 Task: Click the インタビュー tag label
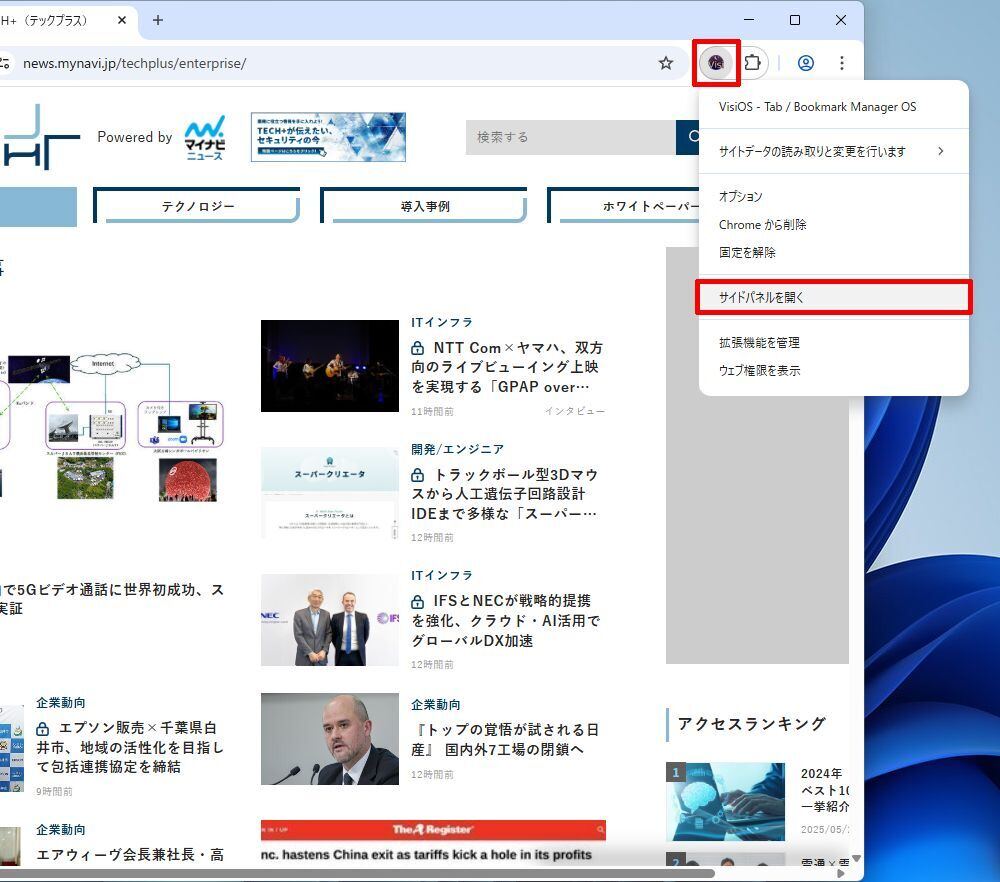tap(575, 411)
